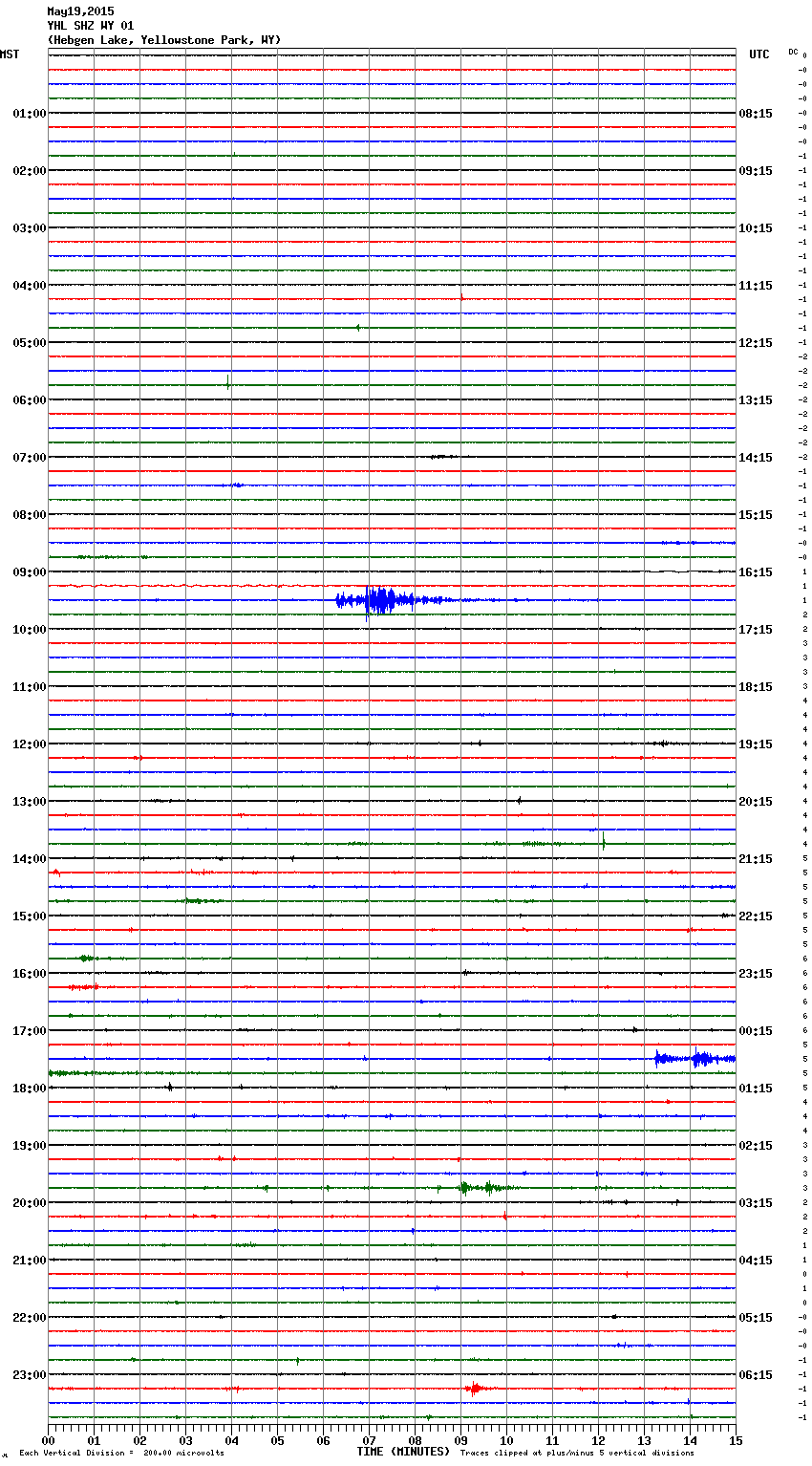Click the 02:15 UTC time label

click(756, 1146)
